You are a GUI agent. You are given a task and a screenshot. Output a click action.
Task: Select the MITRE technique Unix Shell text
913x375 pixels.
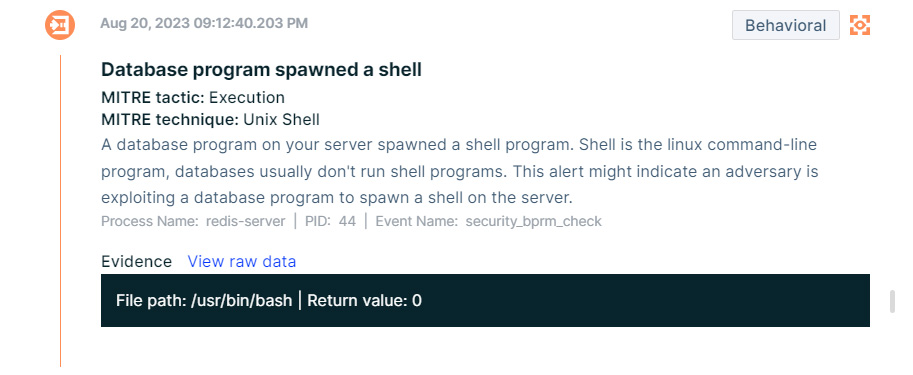[x=281, y=120]
